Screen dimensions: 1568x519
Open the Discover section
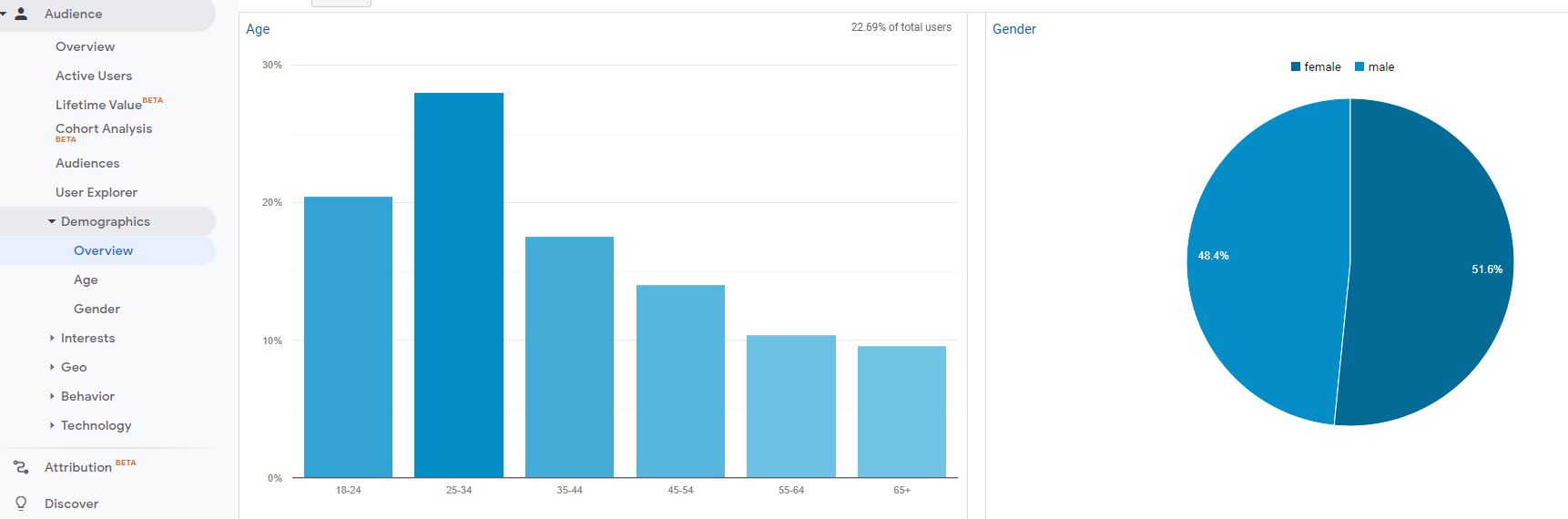(71, 504)
